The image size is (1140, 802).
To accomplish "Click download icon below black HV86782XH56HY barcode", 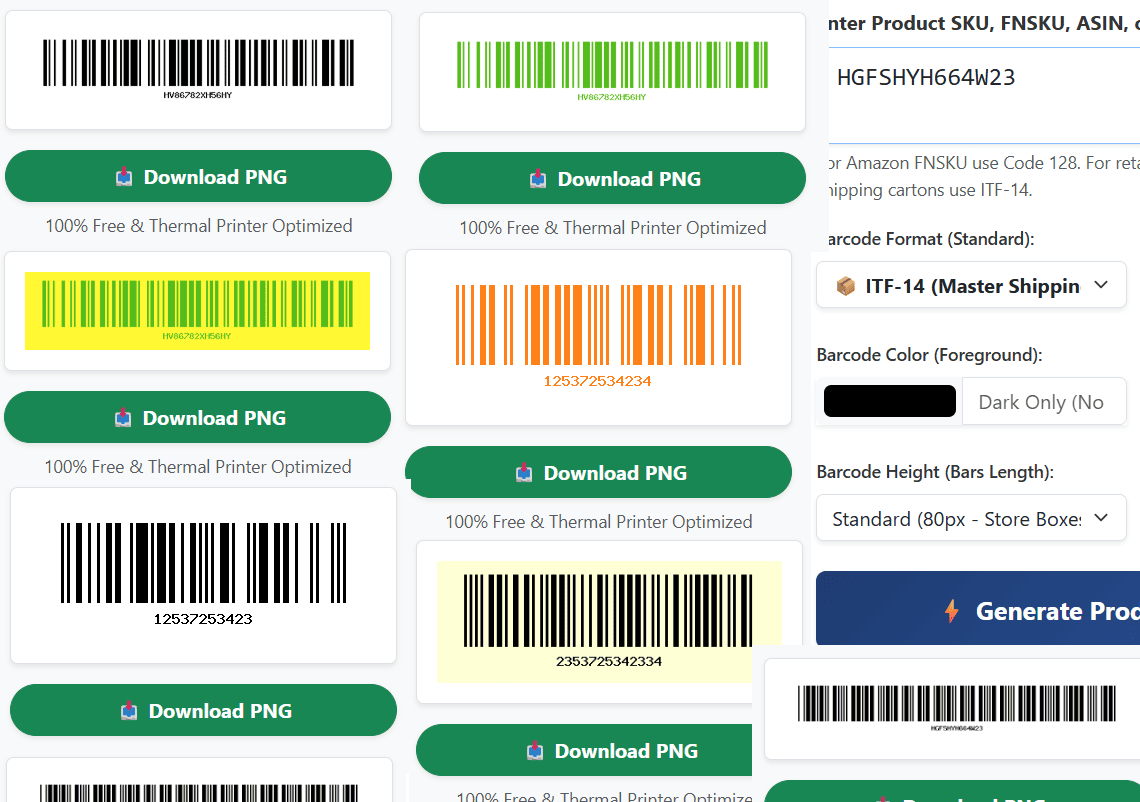I will point(124,177).
